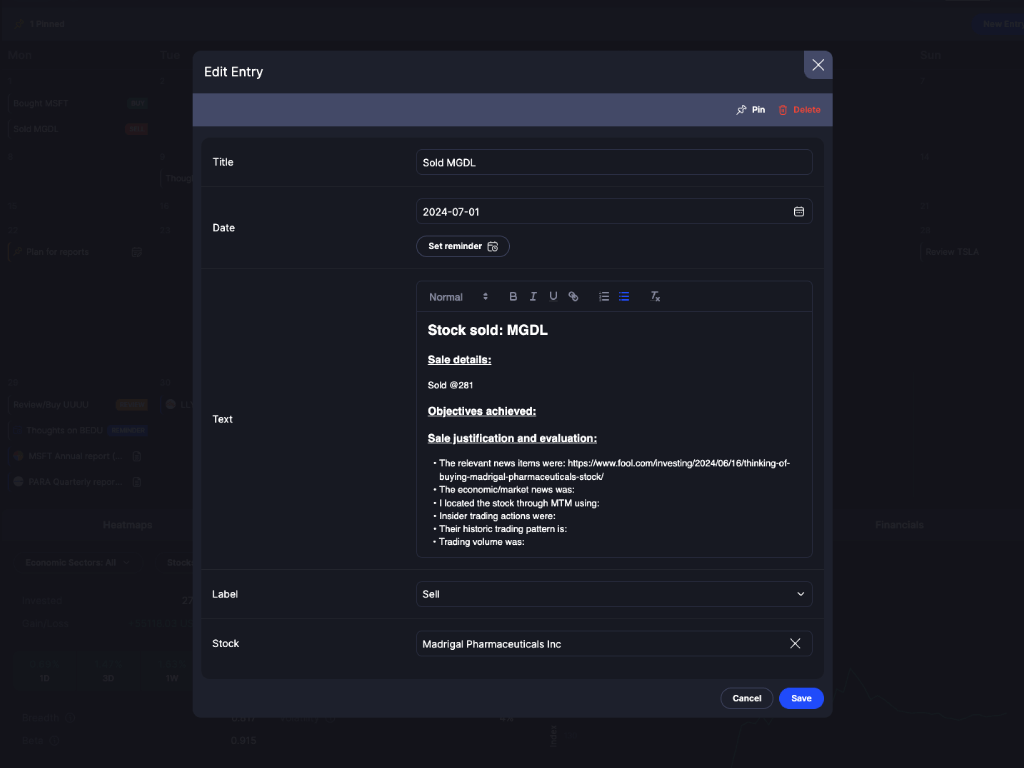Open the Label dropdown showing Sell

click(x=614, y=594)
